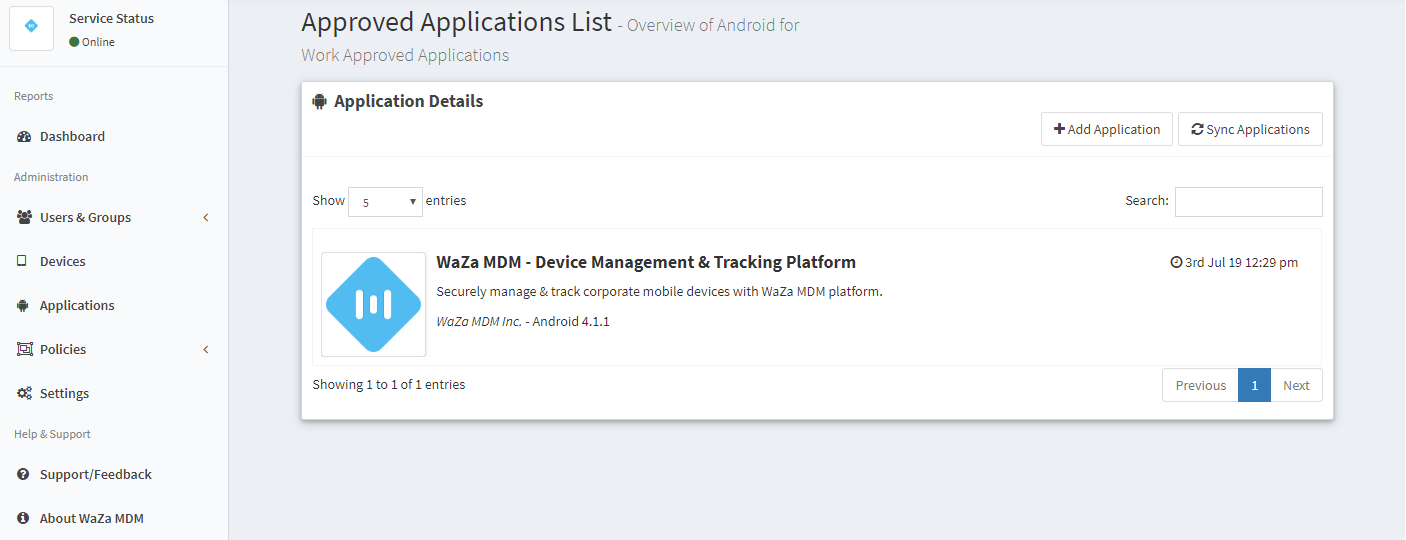Click the Sync Applications button

[1250, 129]
